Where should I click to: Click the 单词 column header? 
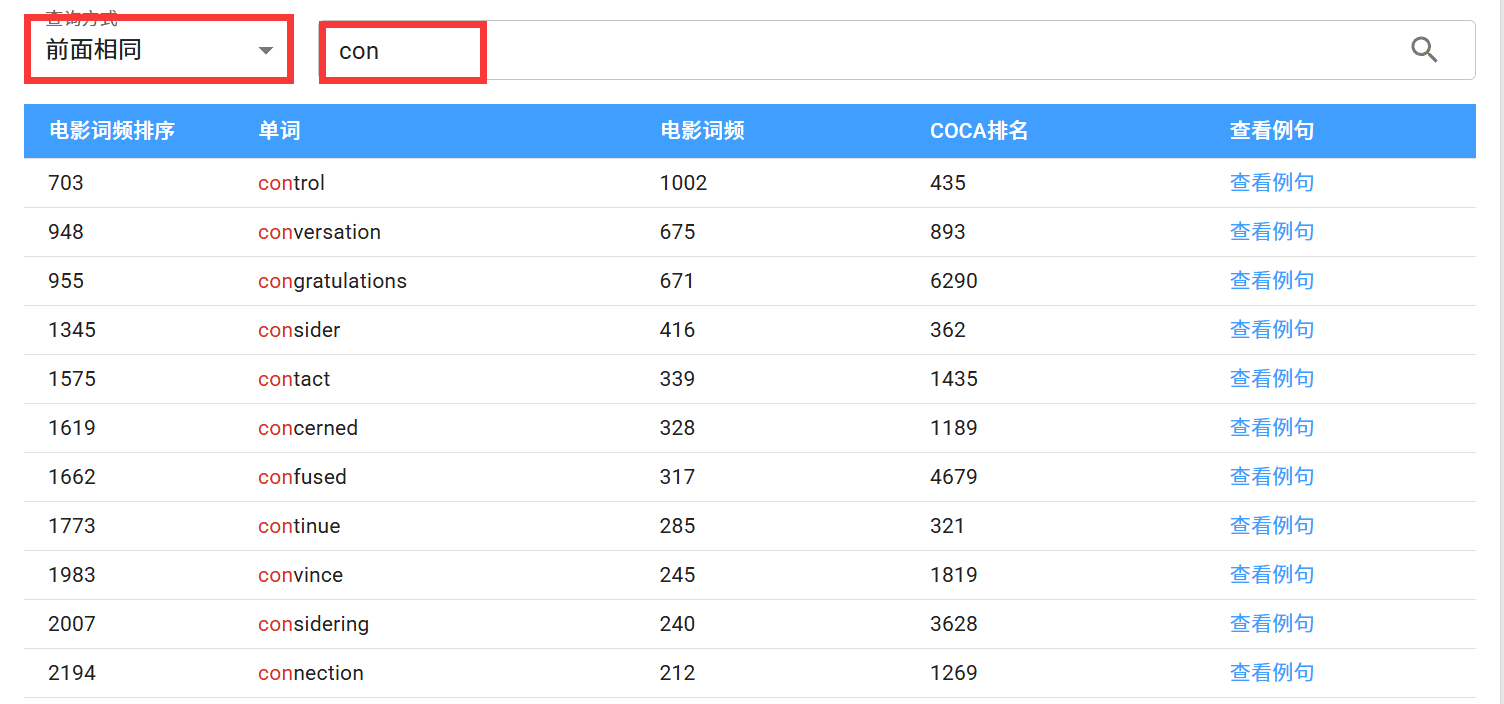[x=279, y=131]
